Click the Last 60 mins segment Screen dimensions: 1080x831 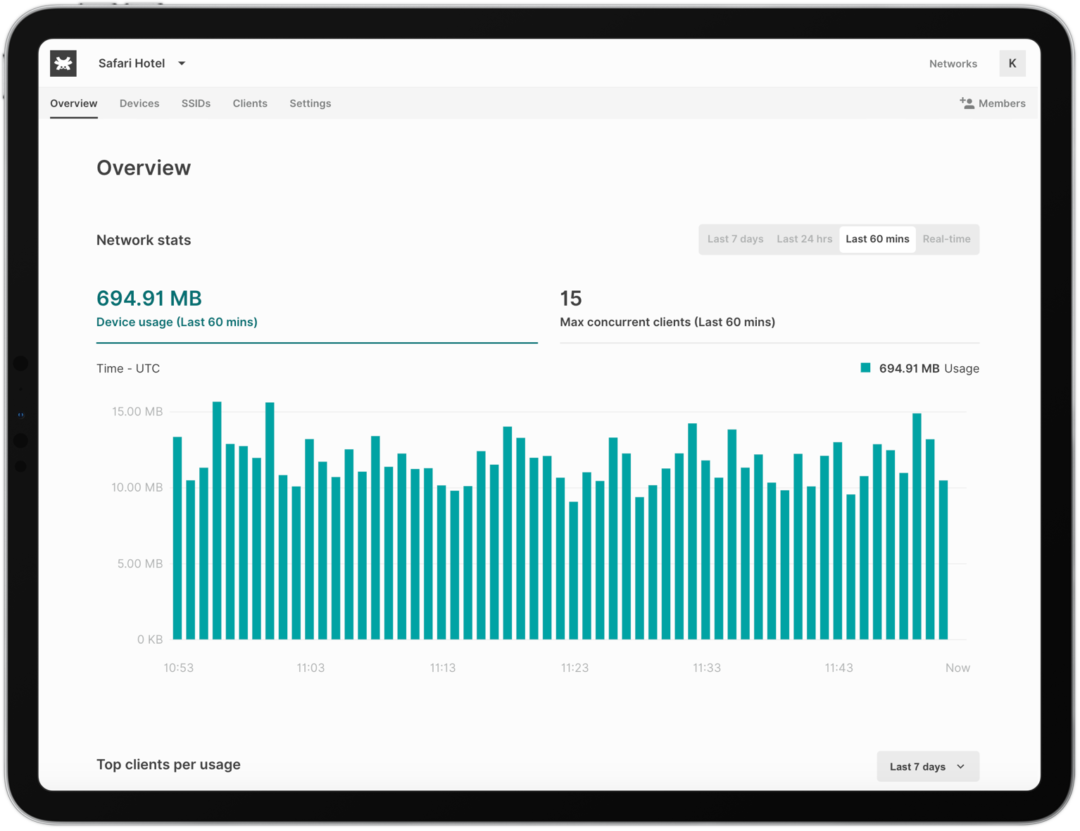point(877,239)
